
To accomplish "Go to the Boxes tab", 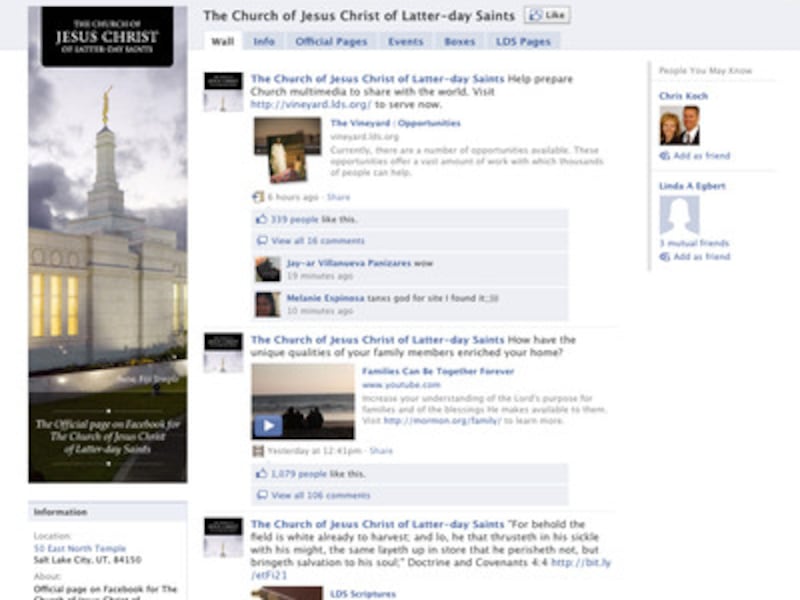I will pyautogui.click(x=459, y=41).
